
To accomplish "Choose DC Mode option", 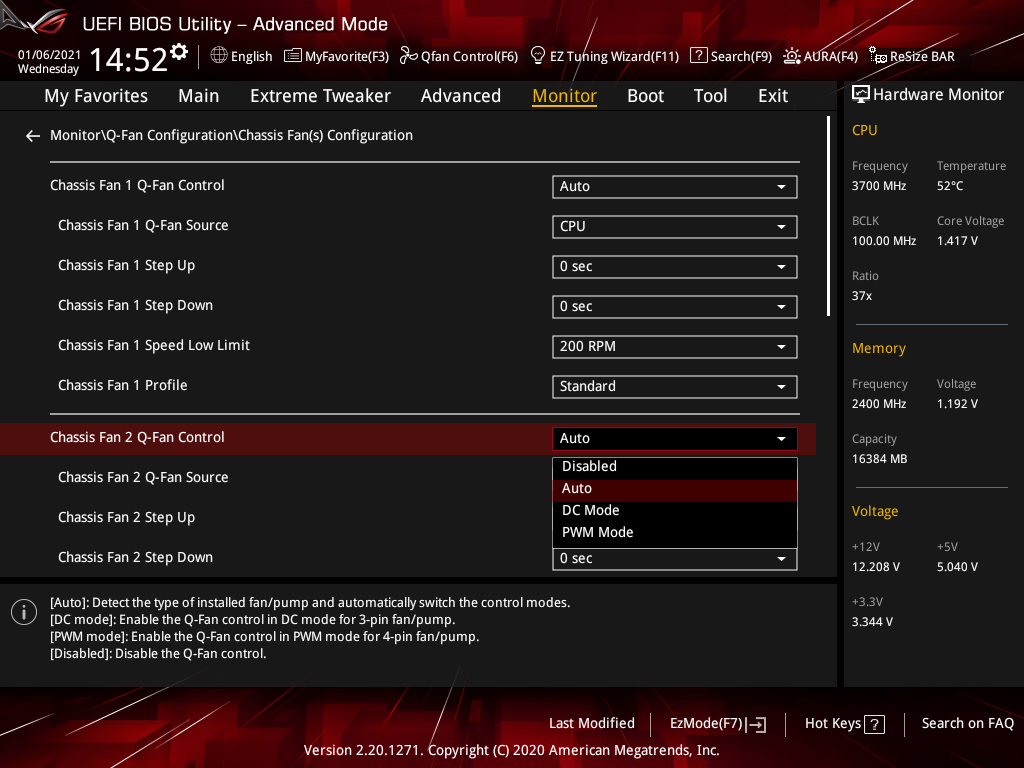I will click(x=675, y=511).
